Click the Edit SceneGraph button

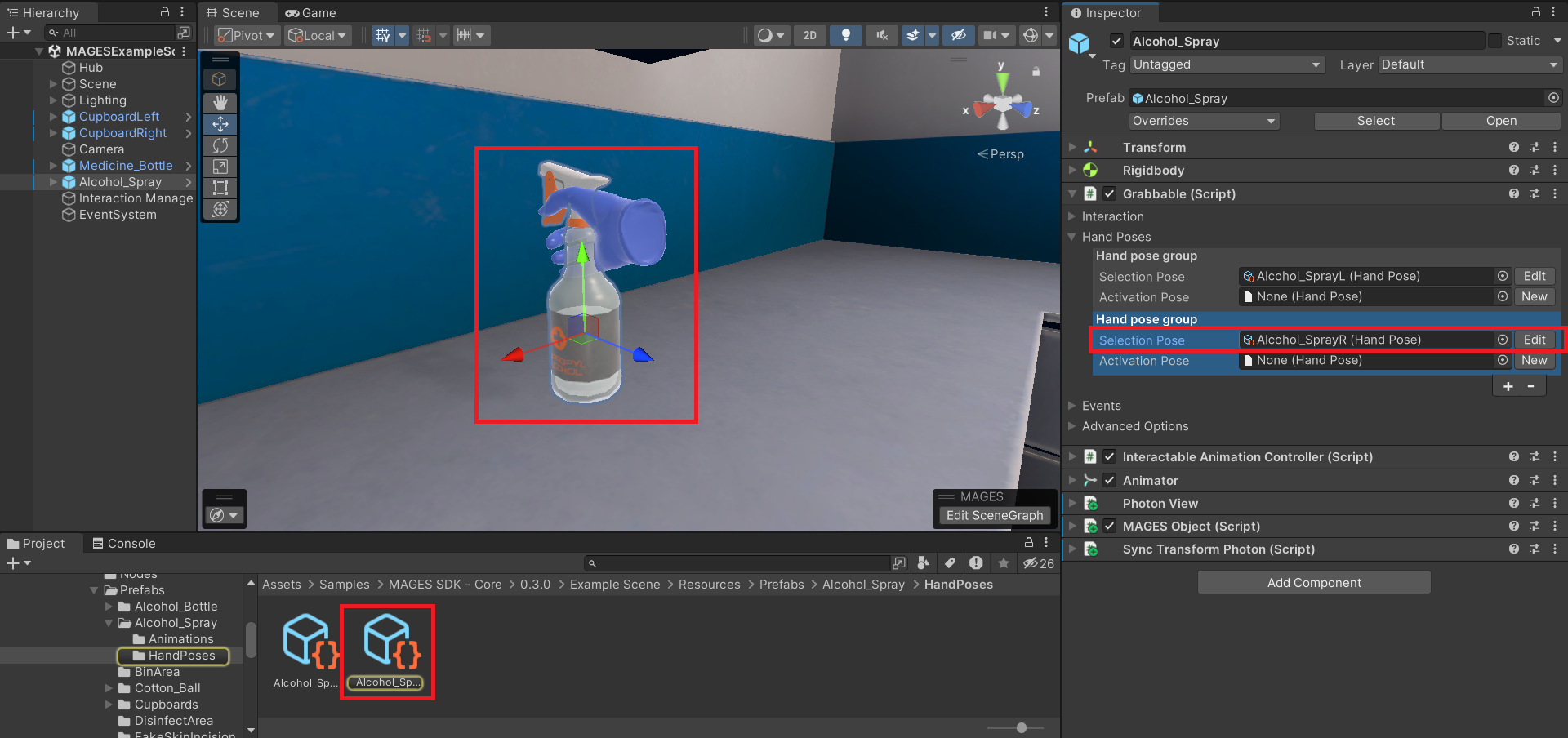[x=994, y=516]
